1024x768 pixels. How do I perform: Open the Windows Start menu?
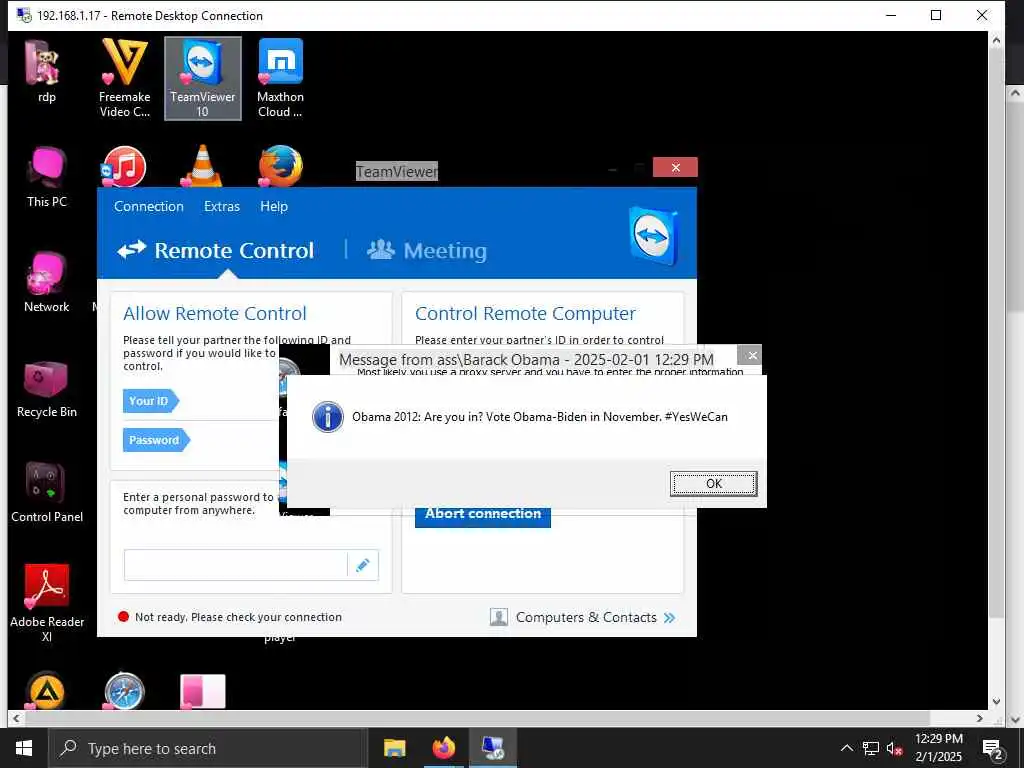(24, 748)
